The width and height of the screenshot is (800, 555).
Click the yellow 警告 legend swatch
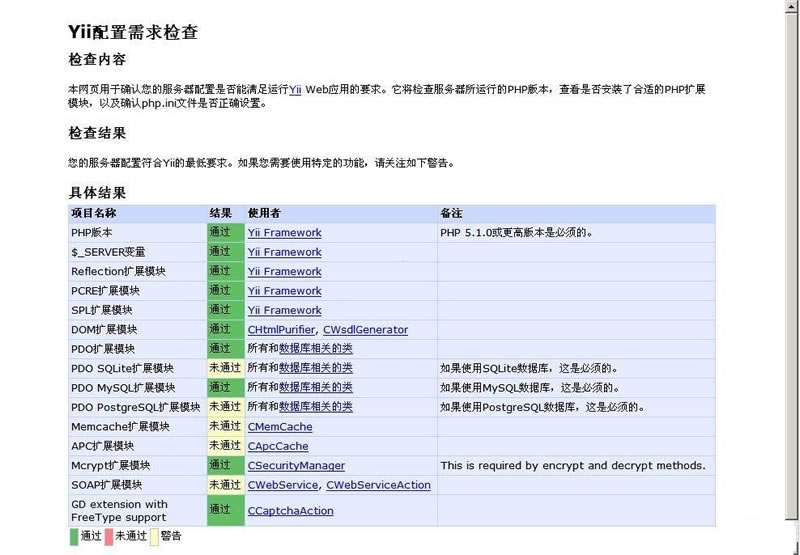154,537
